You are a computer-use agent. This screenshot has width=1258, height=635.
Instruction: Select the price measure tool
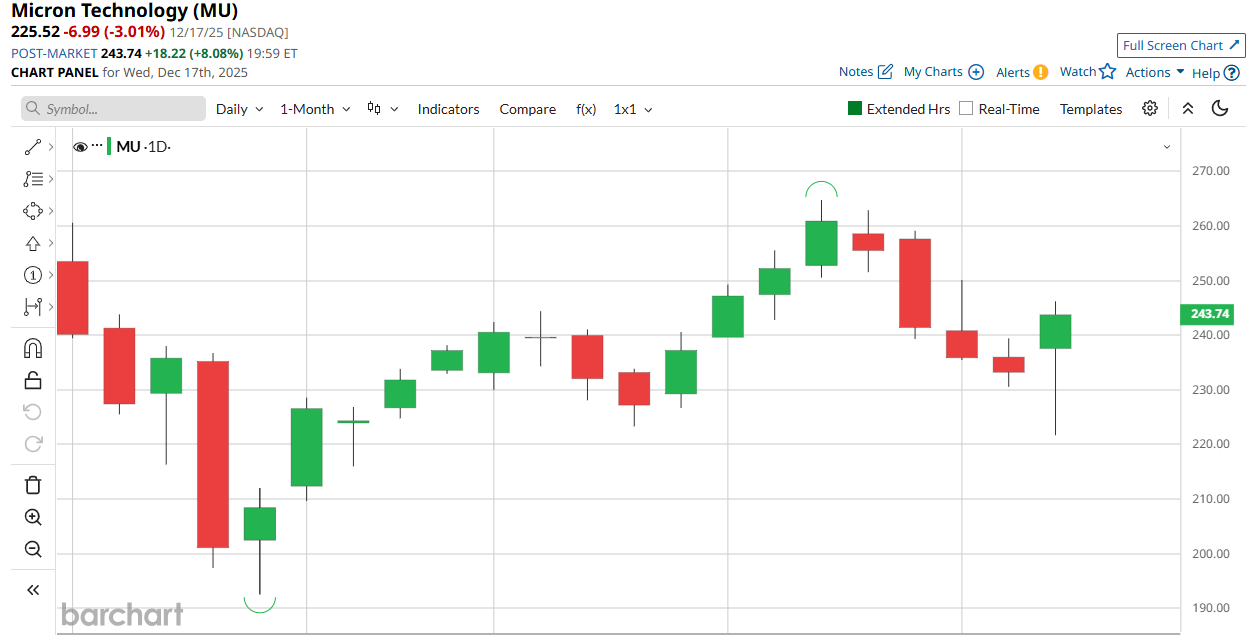point(33,307)
